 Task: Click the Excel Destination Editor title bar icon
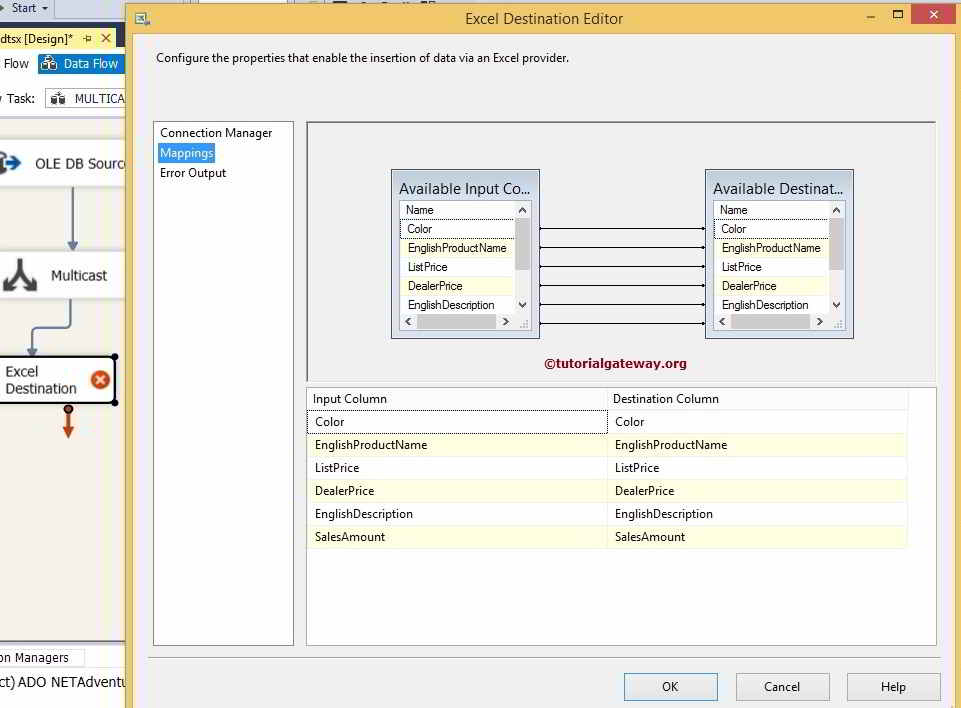point(142,18)
